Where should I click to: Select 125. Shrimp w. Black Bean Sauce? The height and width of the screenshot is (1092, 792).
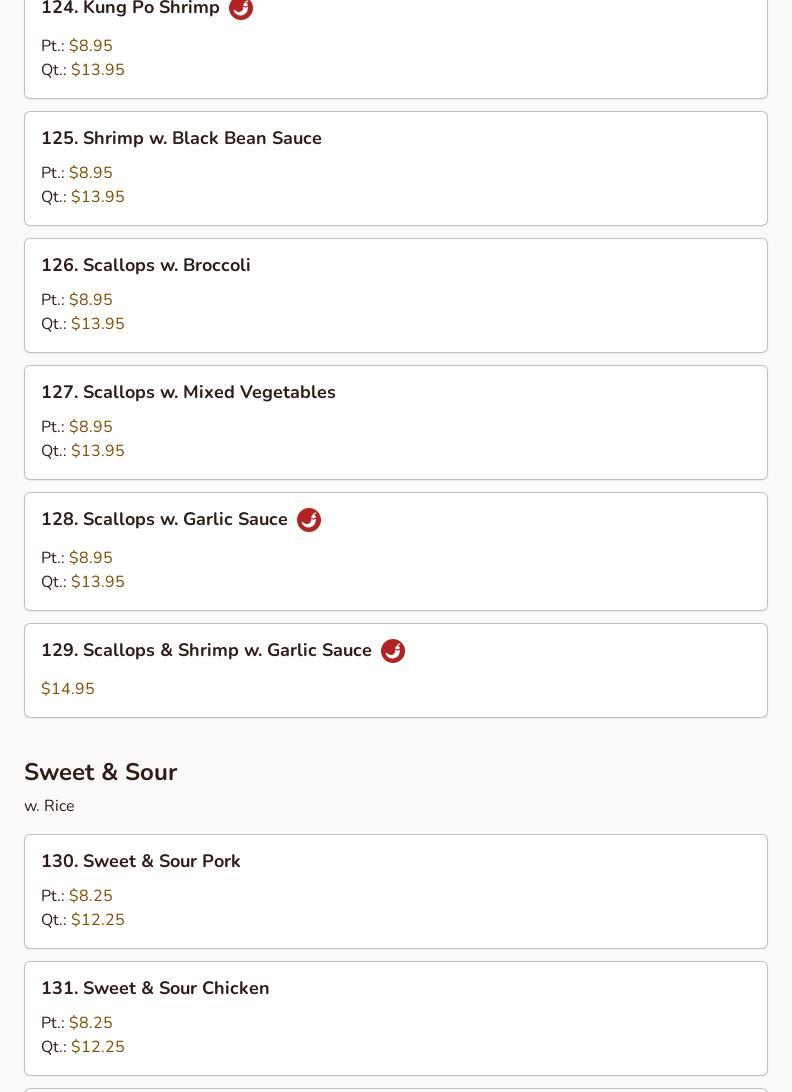[x=181, y=138]
